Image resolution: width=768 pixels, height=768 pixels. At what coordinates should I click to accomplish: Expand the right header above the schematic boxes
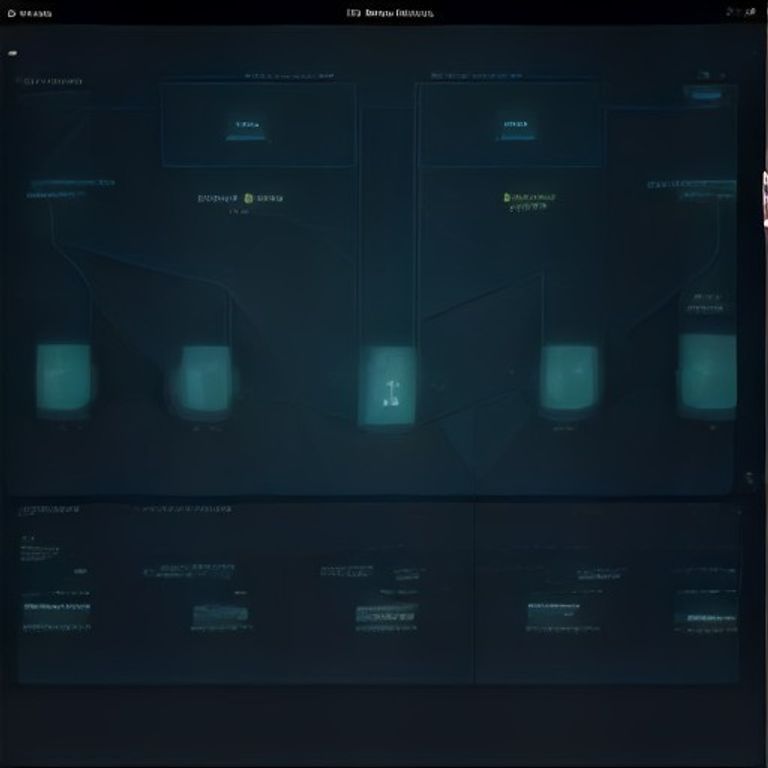476,76
